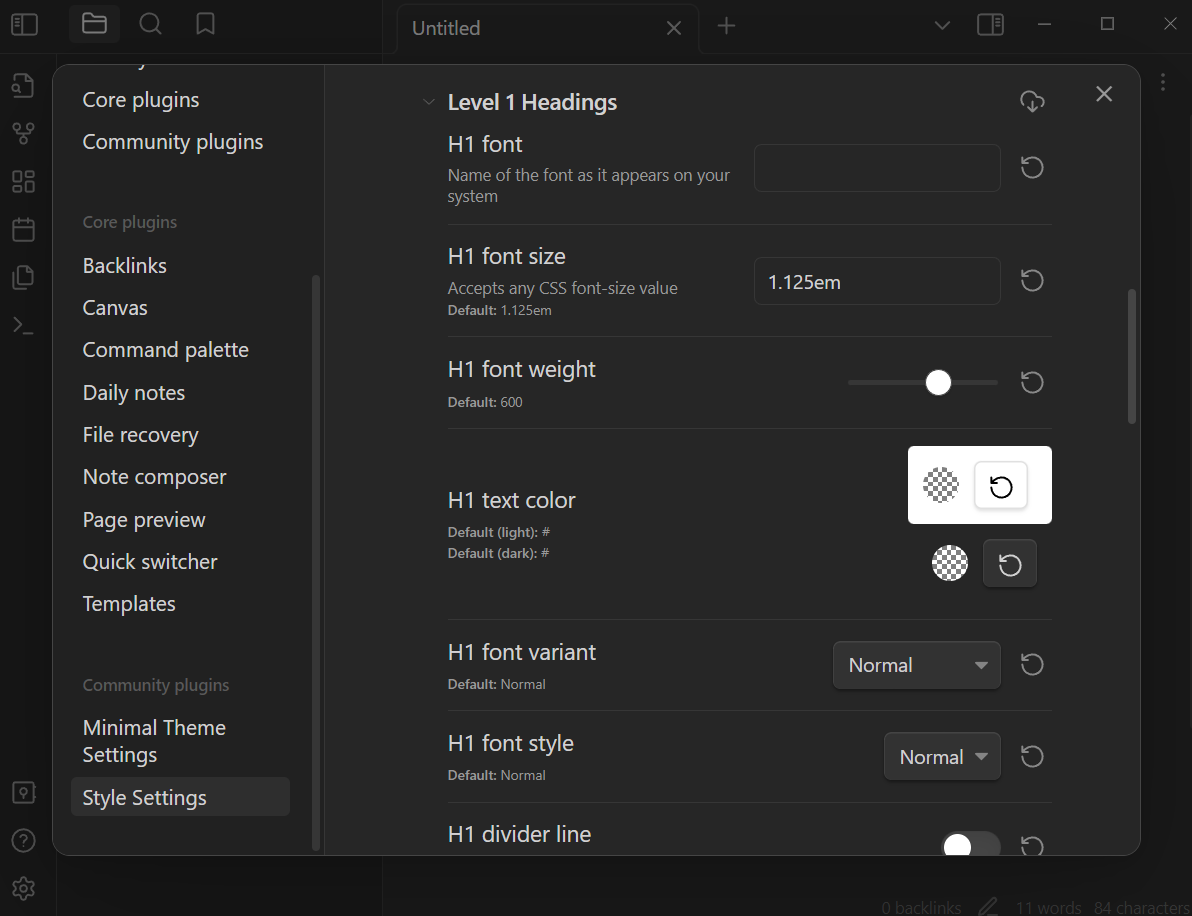Screen dimensions: 1192x916
Task: Adjust the H1 font weight slider handle
Action: 938,382
